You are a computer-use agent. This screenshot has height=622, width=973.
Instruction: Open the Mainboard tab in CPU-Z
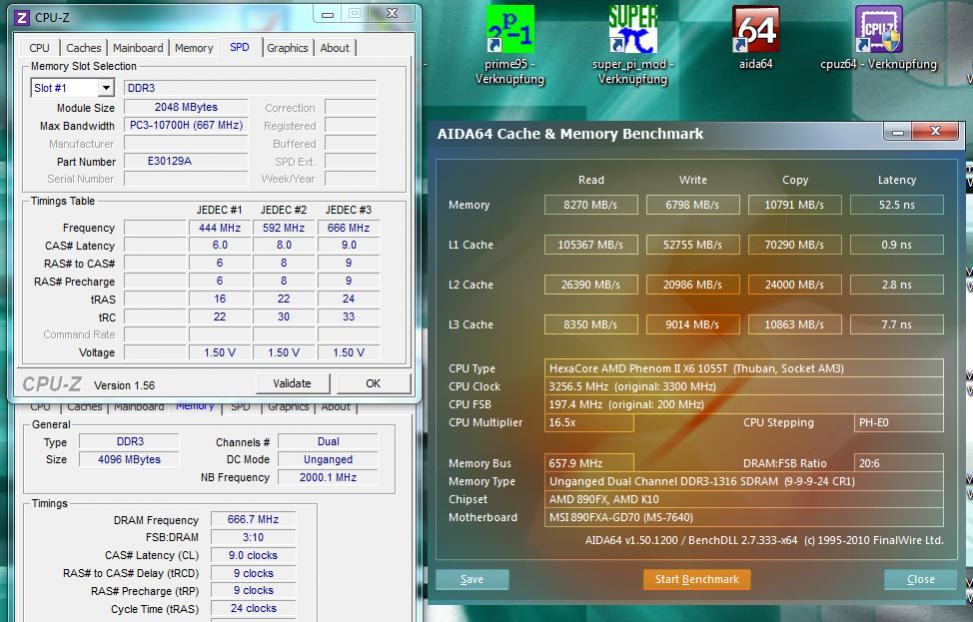coord(138,48)
